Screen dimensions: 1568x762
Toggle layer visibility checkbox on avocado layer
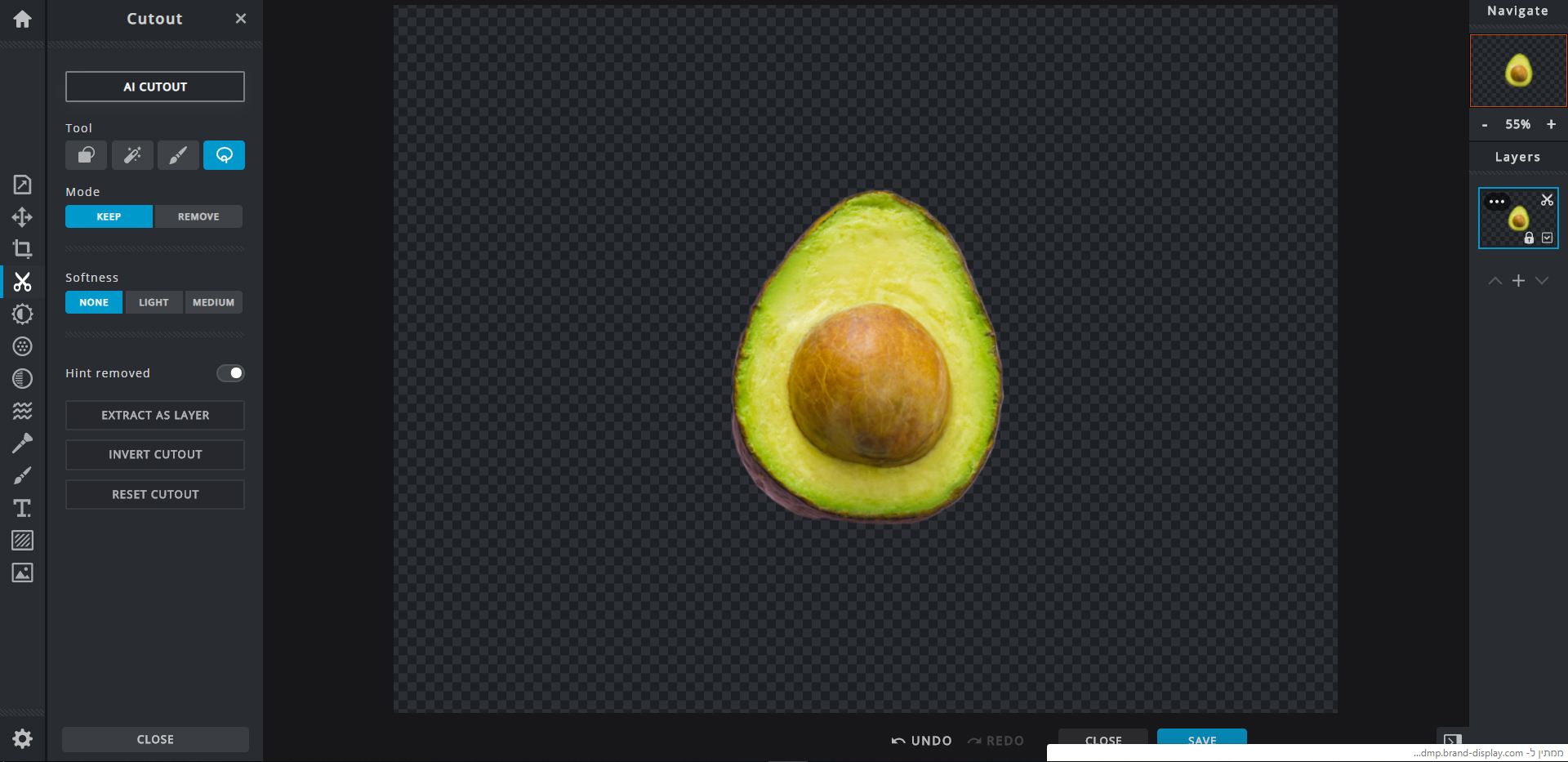tap(1547, 238)
